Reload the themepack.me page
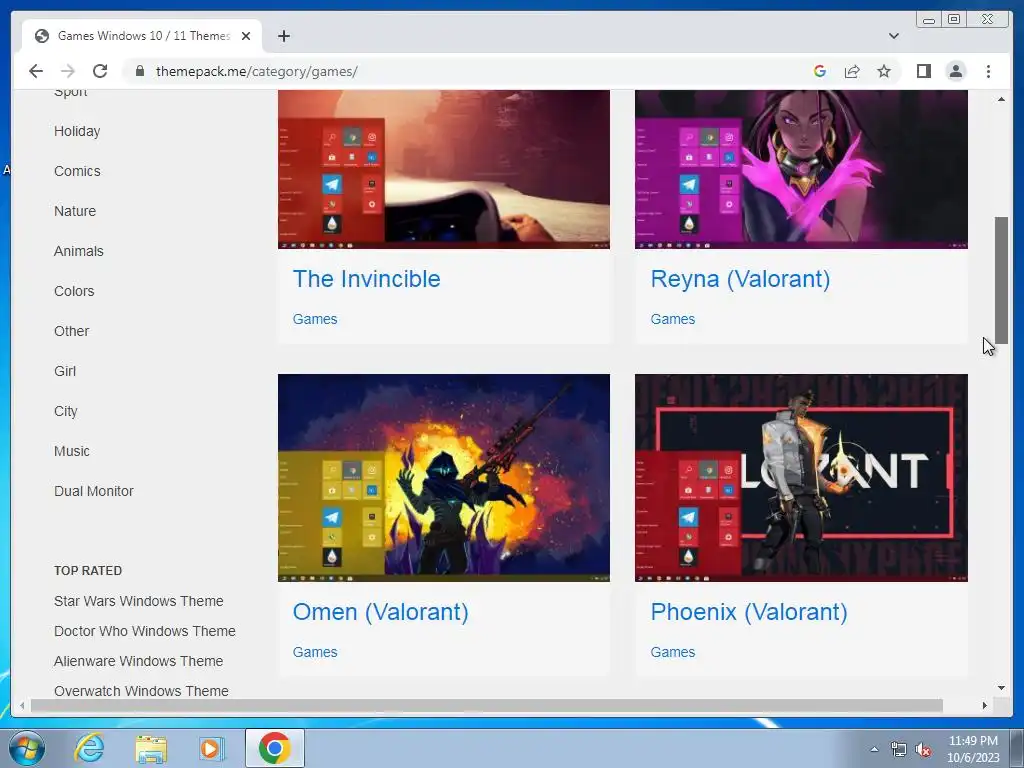Image resolution: width=1024 pixels, height=768 pixels. [100, 71]
